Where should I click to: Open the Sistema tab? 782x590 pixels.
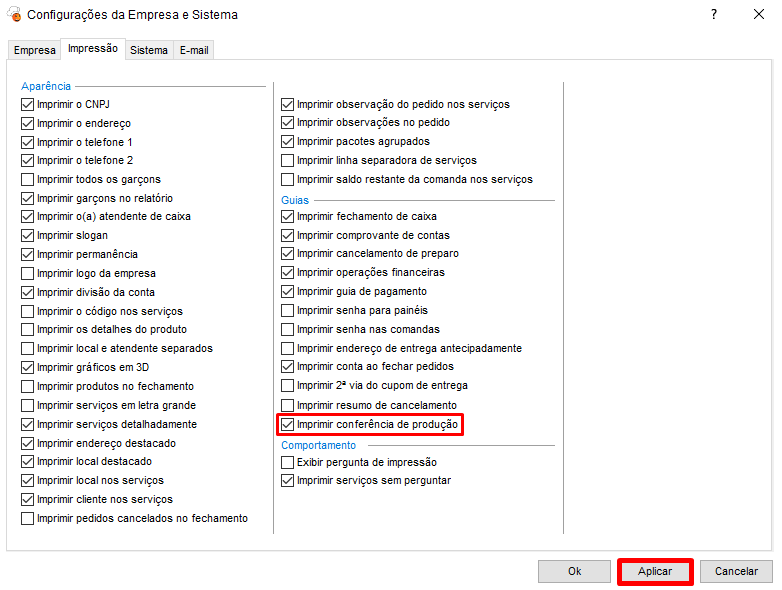point(149,50)
